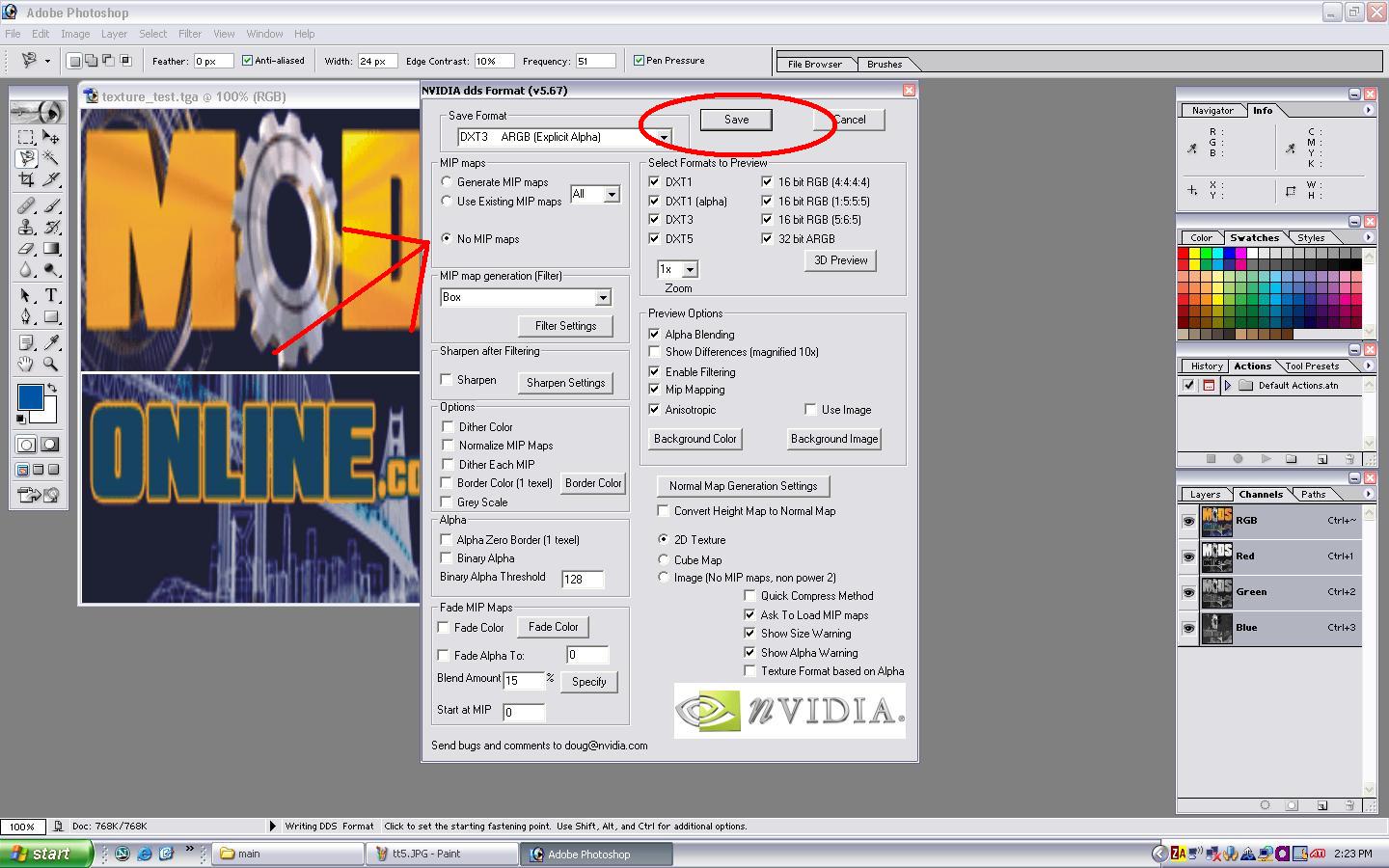
Task: Select the Slice tool
Action: click(51, 179)
